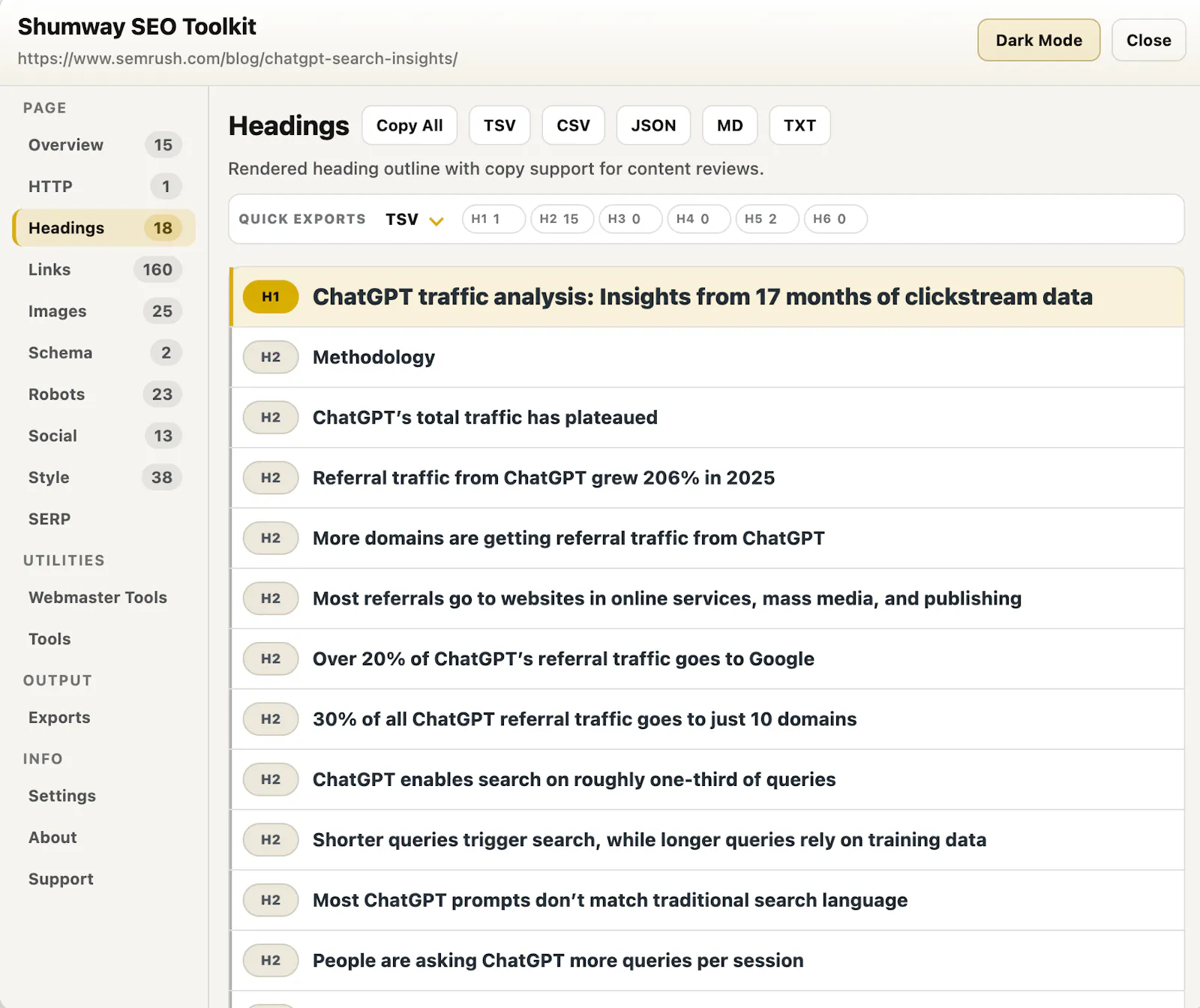
Task: Open Settings in sidebar
Action: 104,796
